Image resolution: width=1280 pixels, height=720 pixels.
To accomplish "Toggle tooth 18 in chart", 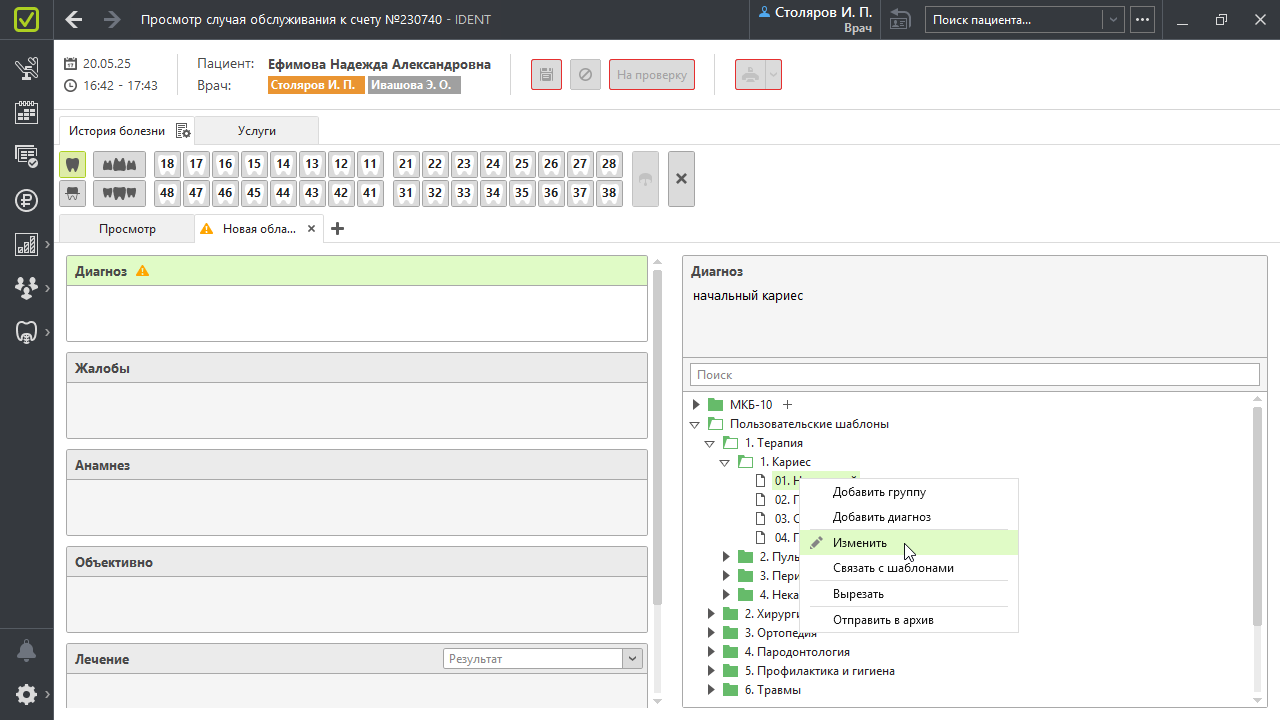I will tap(167, 165).
